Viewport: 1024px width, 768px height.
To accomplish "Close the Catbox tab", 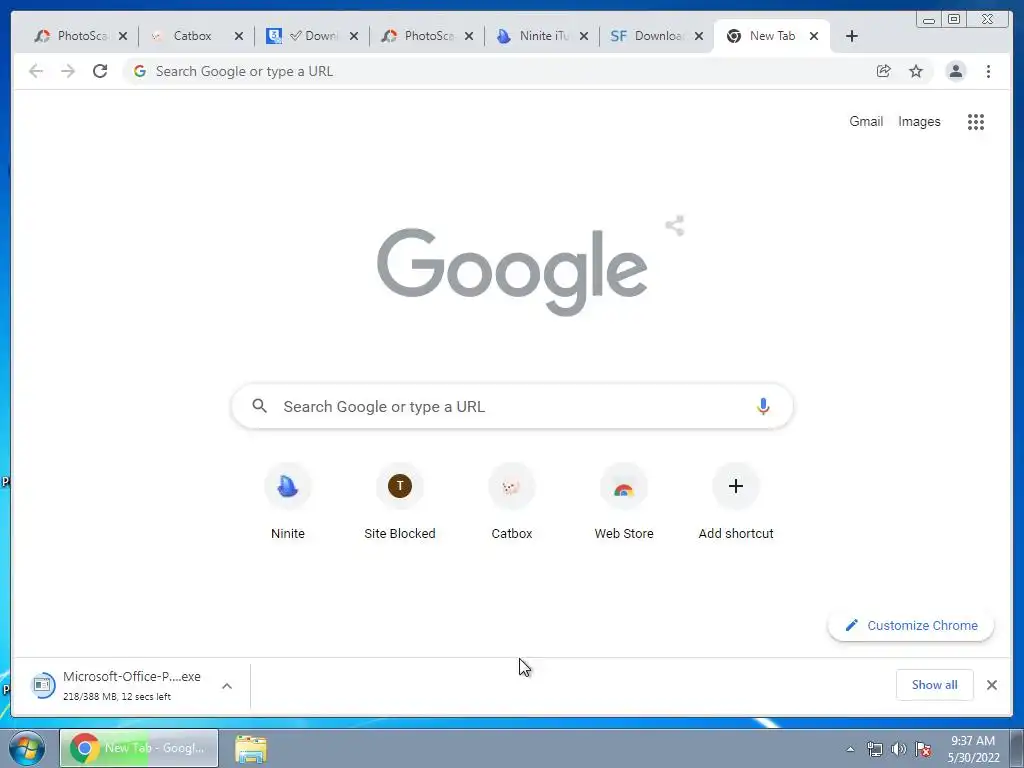I will 238,36.
